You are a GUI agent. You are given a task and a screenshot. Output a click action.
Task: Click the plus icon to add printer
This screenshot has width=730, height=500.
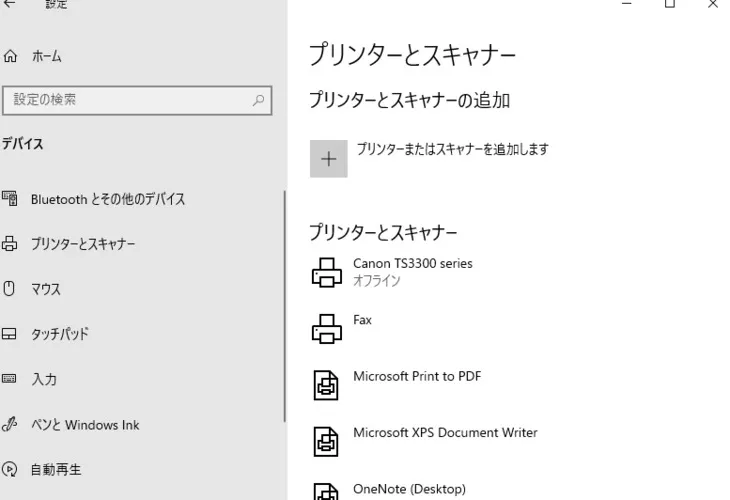coord(329,158)
